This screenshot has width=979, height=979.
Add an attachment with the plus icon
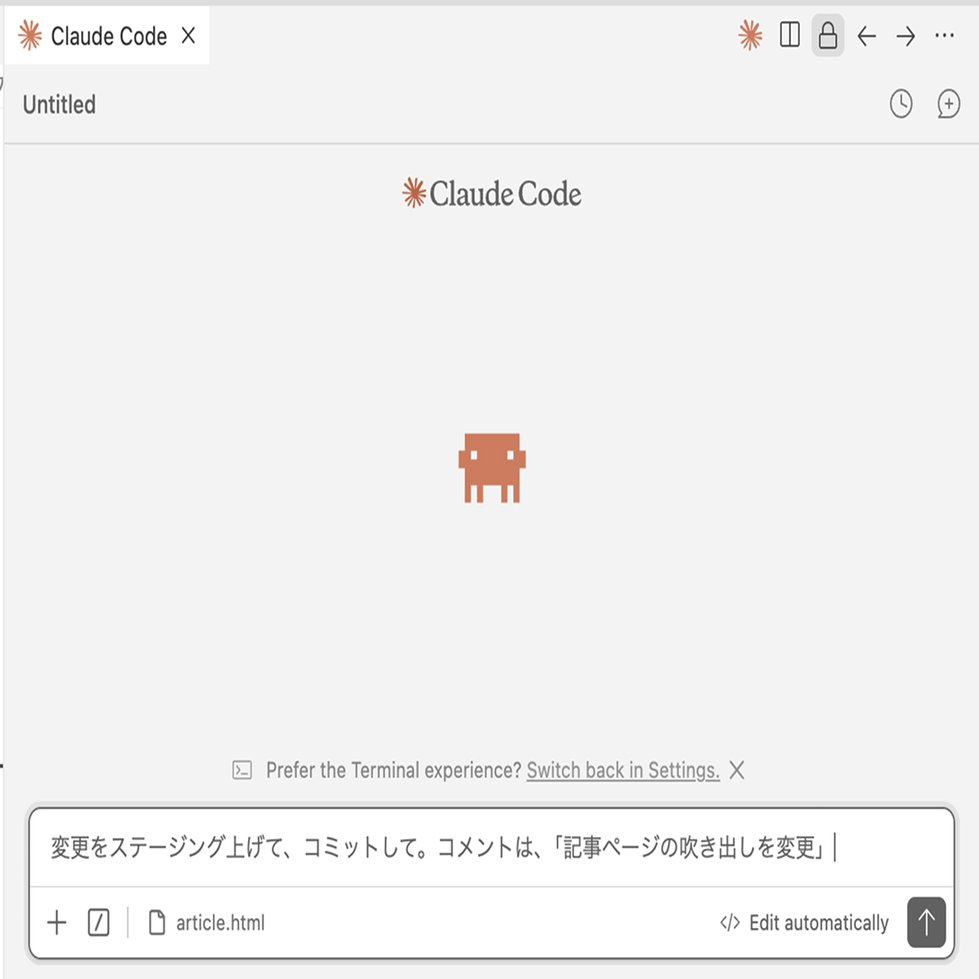pyautogui.click(x=57, y=922)
